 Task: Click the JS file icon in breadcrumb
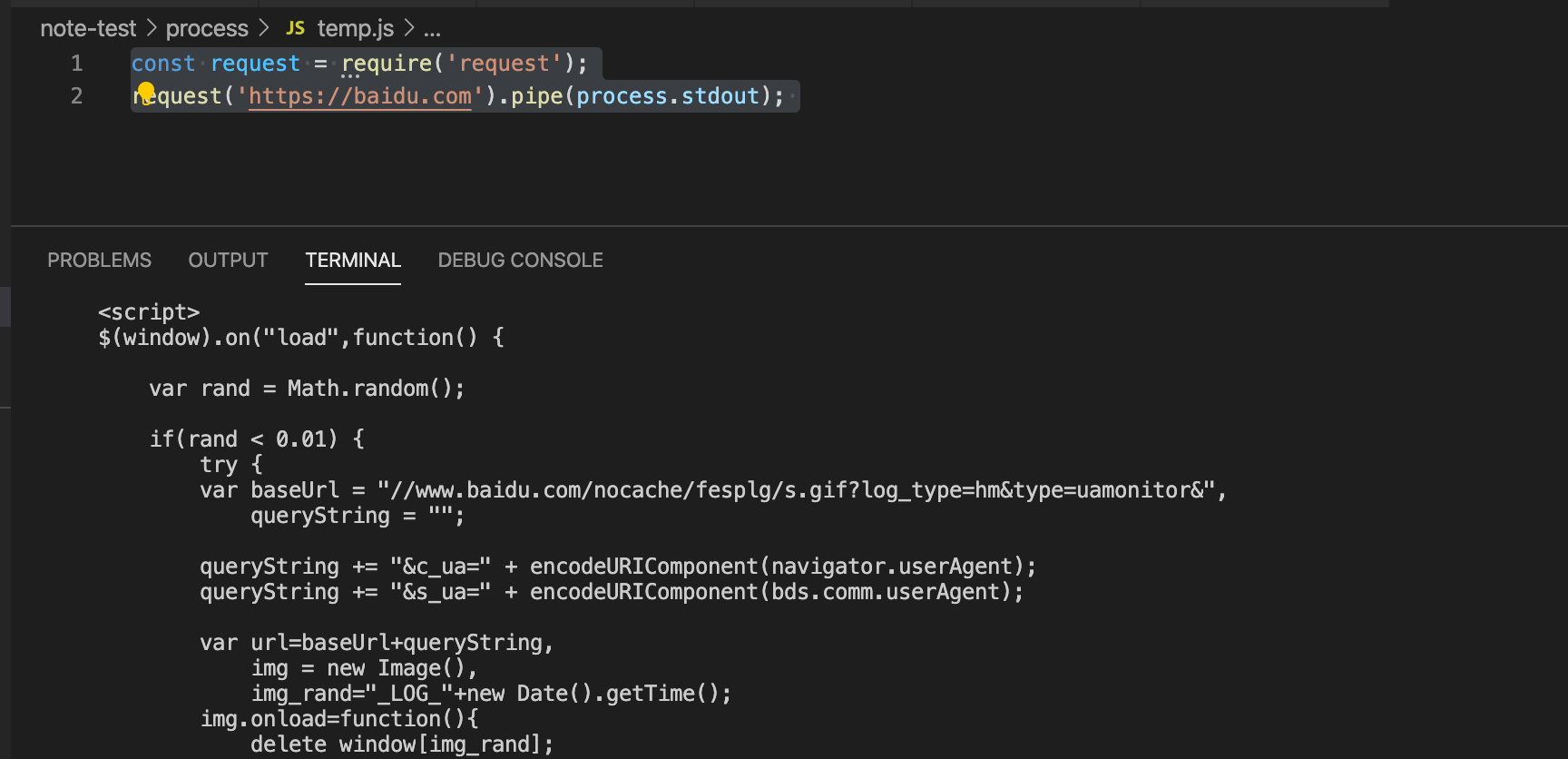point(296,28)
